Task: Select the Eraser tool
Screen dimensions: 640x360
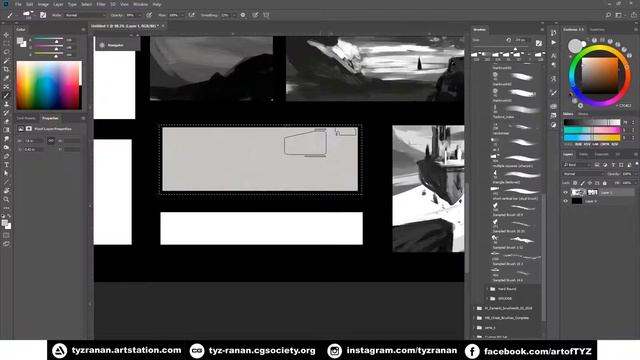Action: coord(6,122)
